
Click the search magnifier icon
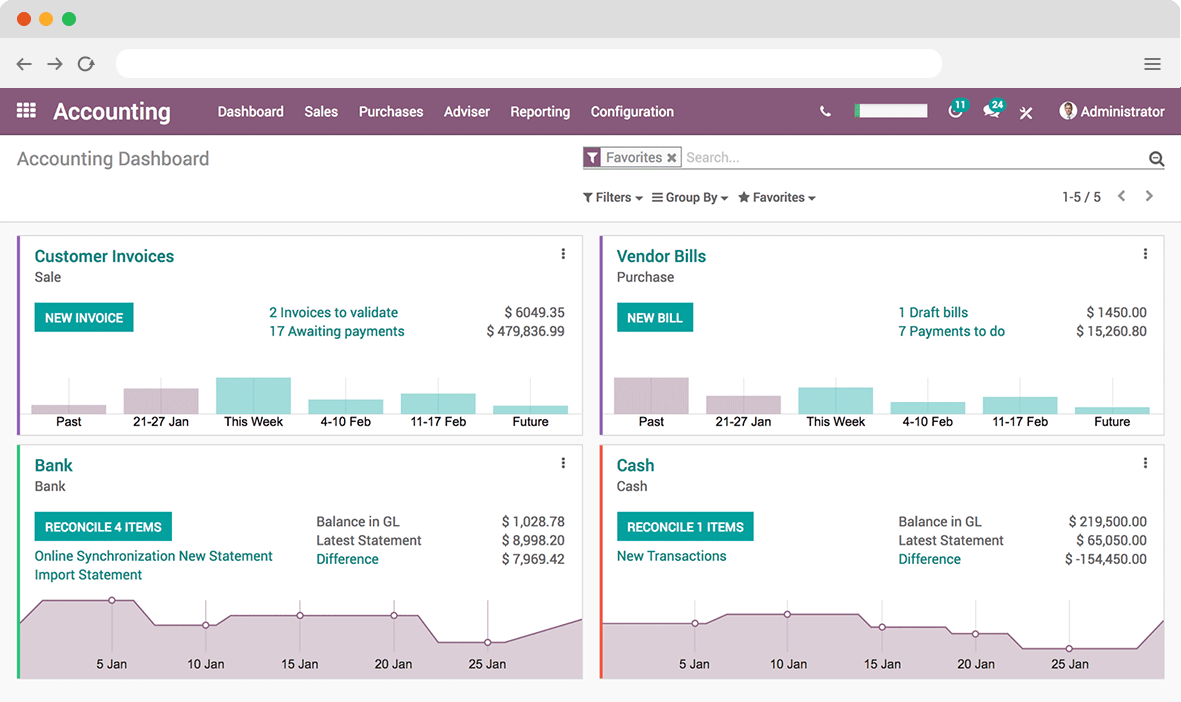coord(1156,158)
